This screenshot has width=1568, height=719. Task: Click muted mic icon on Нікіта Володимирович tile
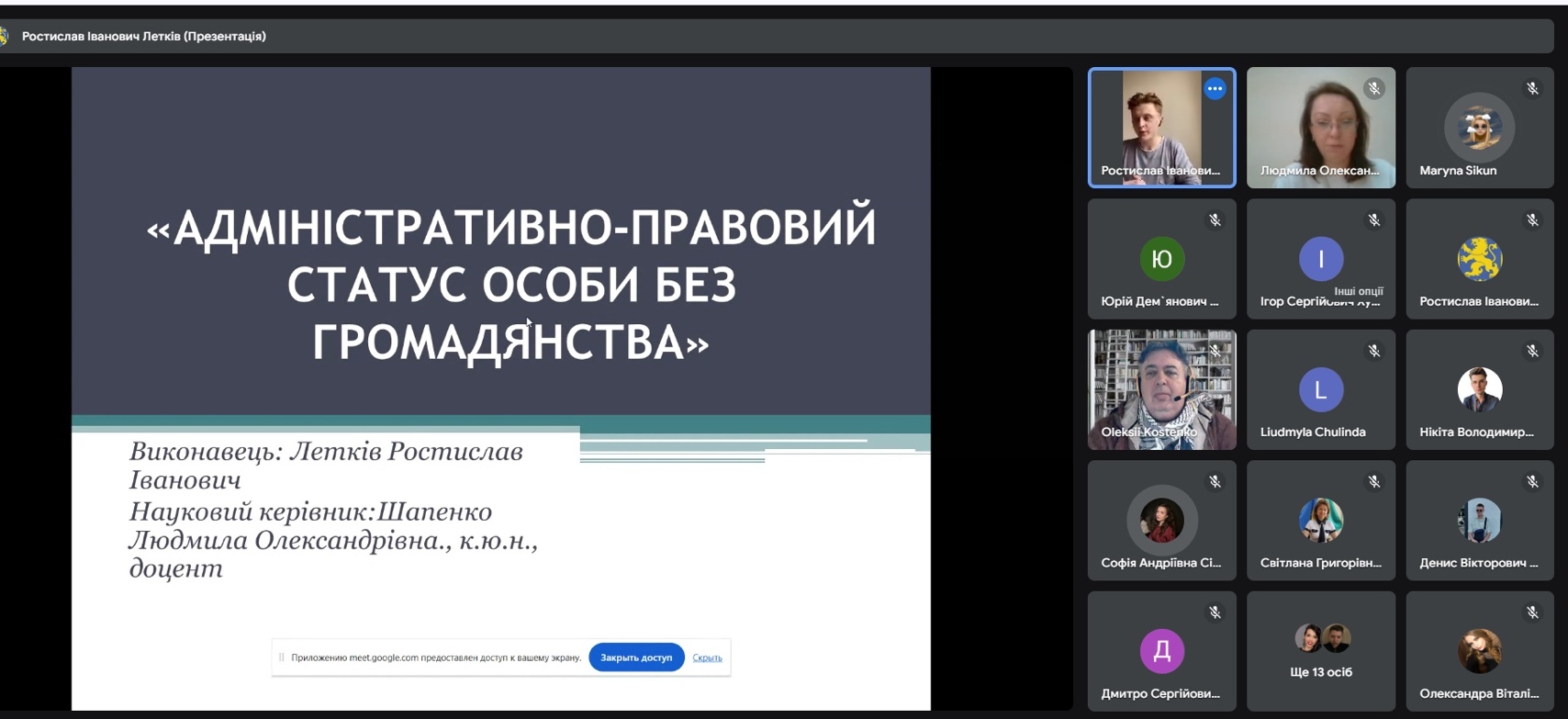click(x=1532, y=352)
